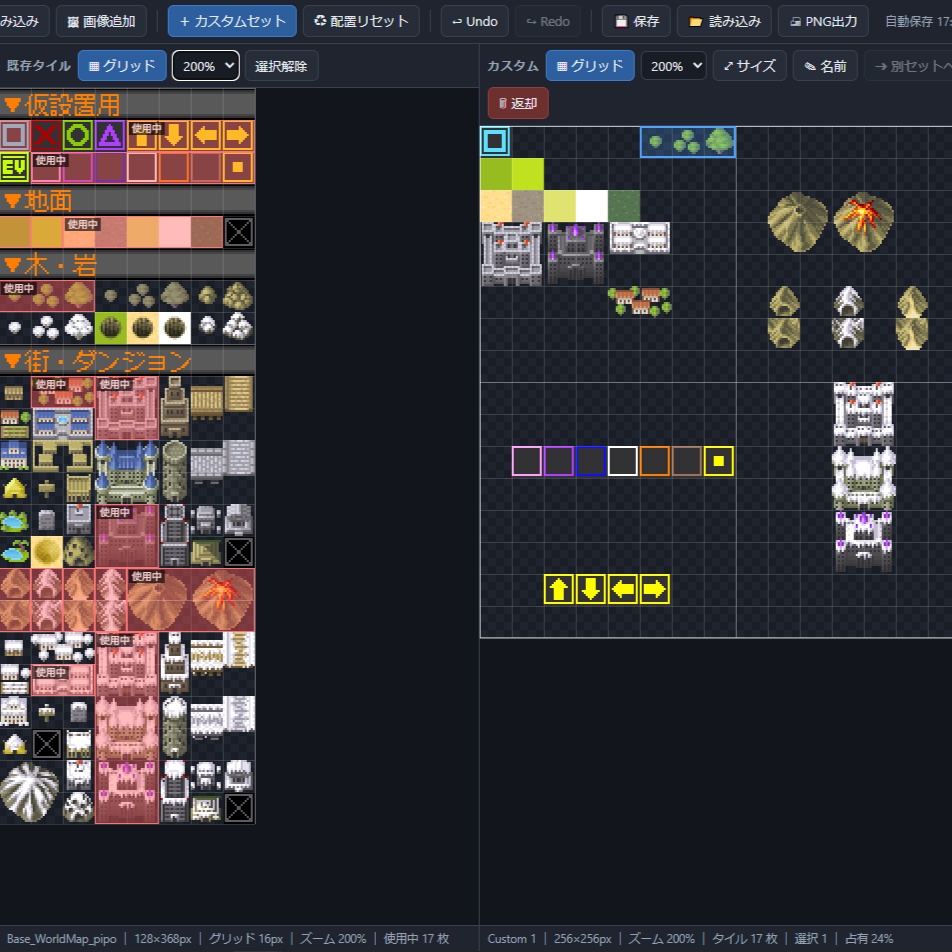Load a file with the 読み込み button
Image resolution: width=952 pixels, height=952 pixels.
pos(724,21)
